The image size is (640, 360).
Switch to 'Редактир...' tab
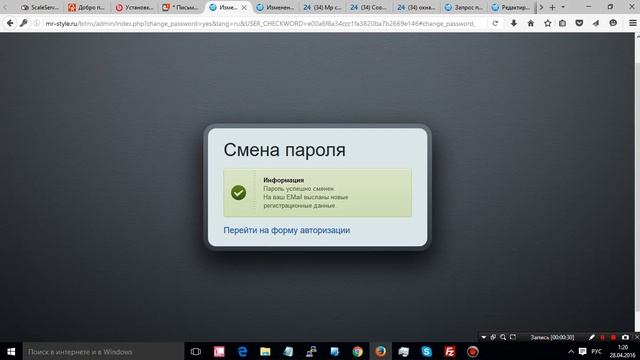[511, 7]
